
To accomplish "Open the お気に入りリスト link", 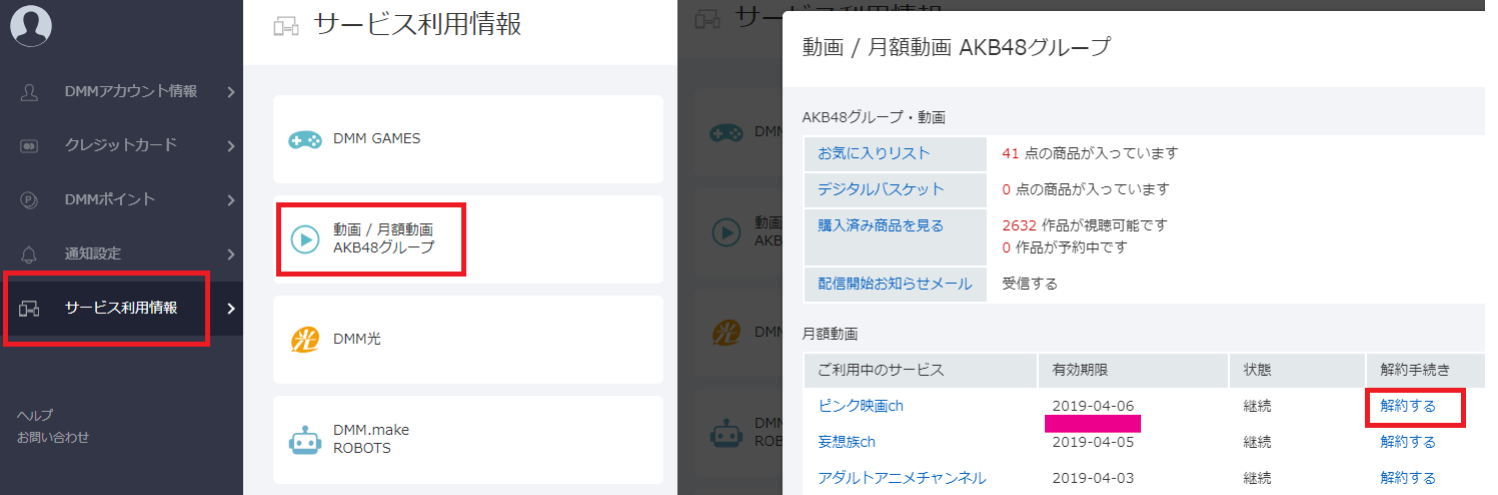I will (x=874, y=153).
